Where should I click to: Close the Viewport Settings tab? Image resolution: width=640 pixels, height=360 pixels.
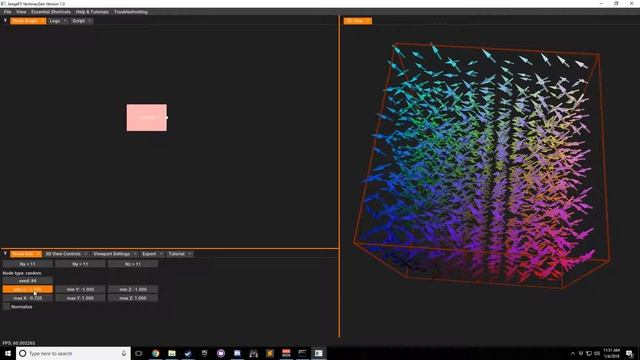[x=135, y=254]
